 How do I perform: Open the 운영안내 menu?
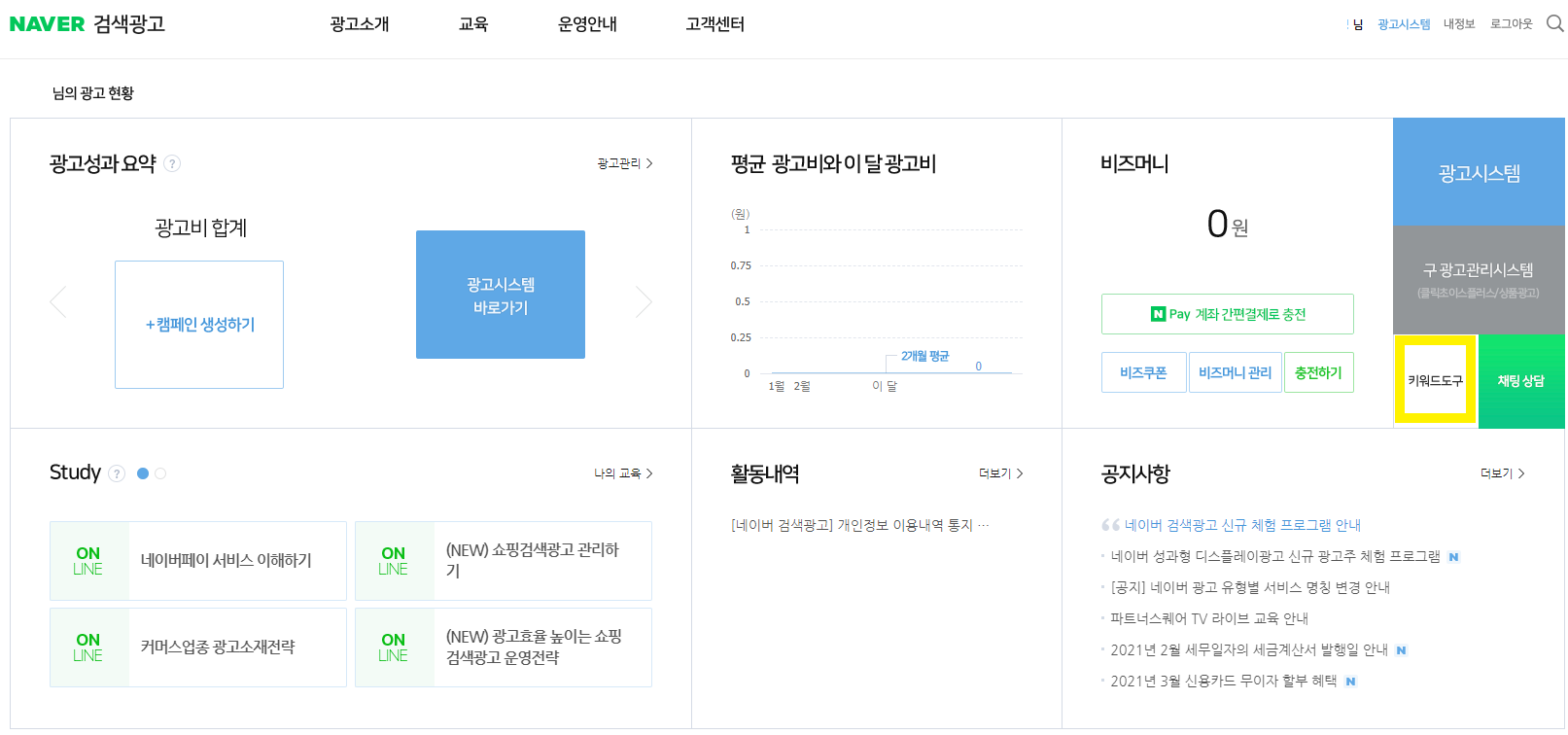tap(587, 24)
